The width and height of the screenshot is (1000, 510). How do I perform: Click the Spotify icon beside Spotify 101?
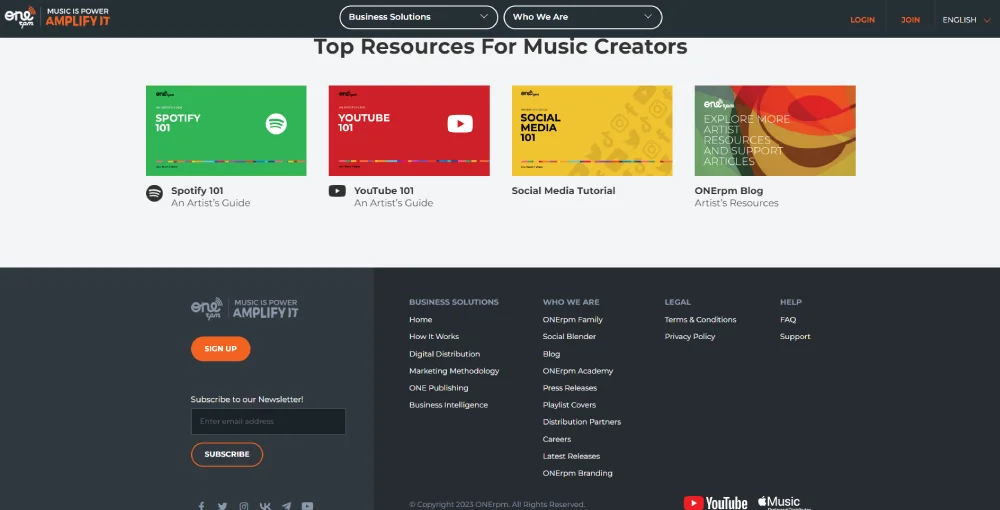pos(154,193)
